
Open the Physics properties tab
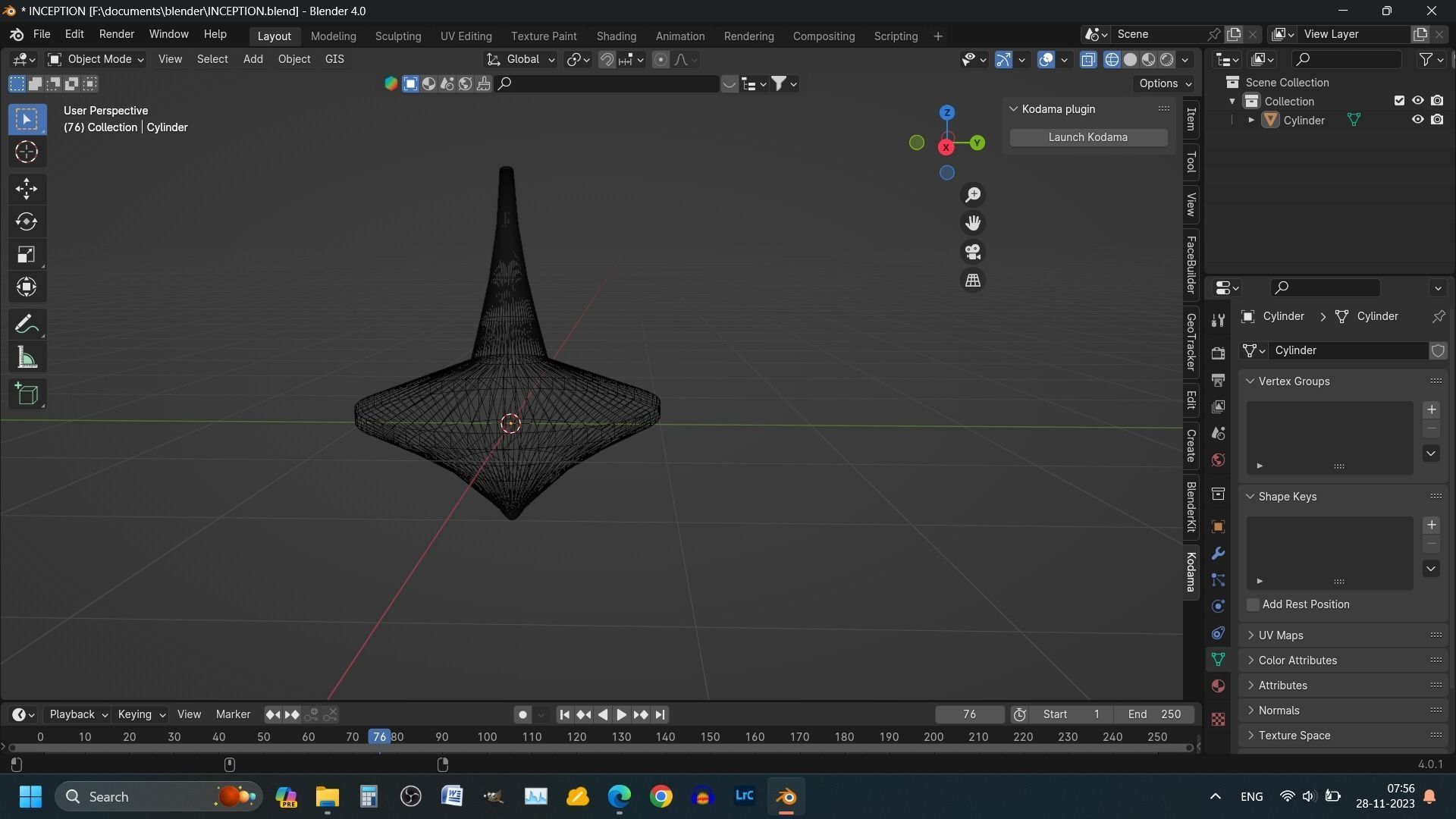point(1218,606)
